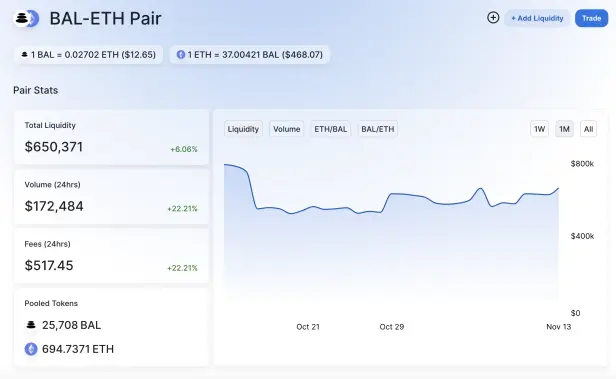Click the +22.21% change beside Fees (24hrs)
The height and width of the screenshot is (379, 616).
pos(182,268)
